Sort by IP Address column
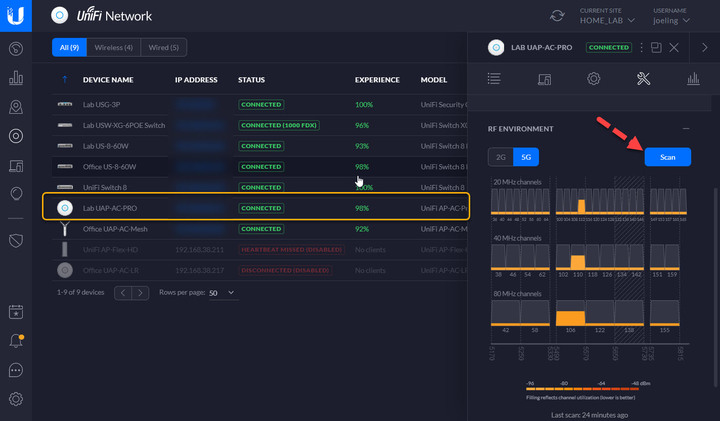 (x=196, y=79)
